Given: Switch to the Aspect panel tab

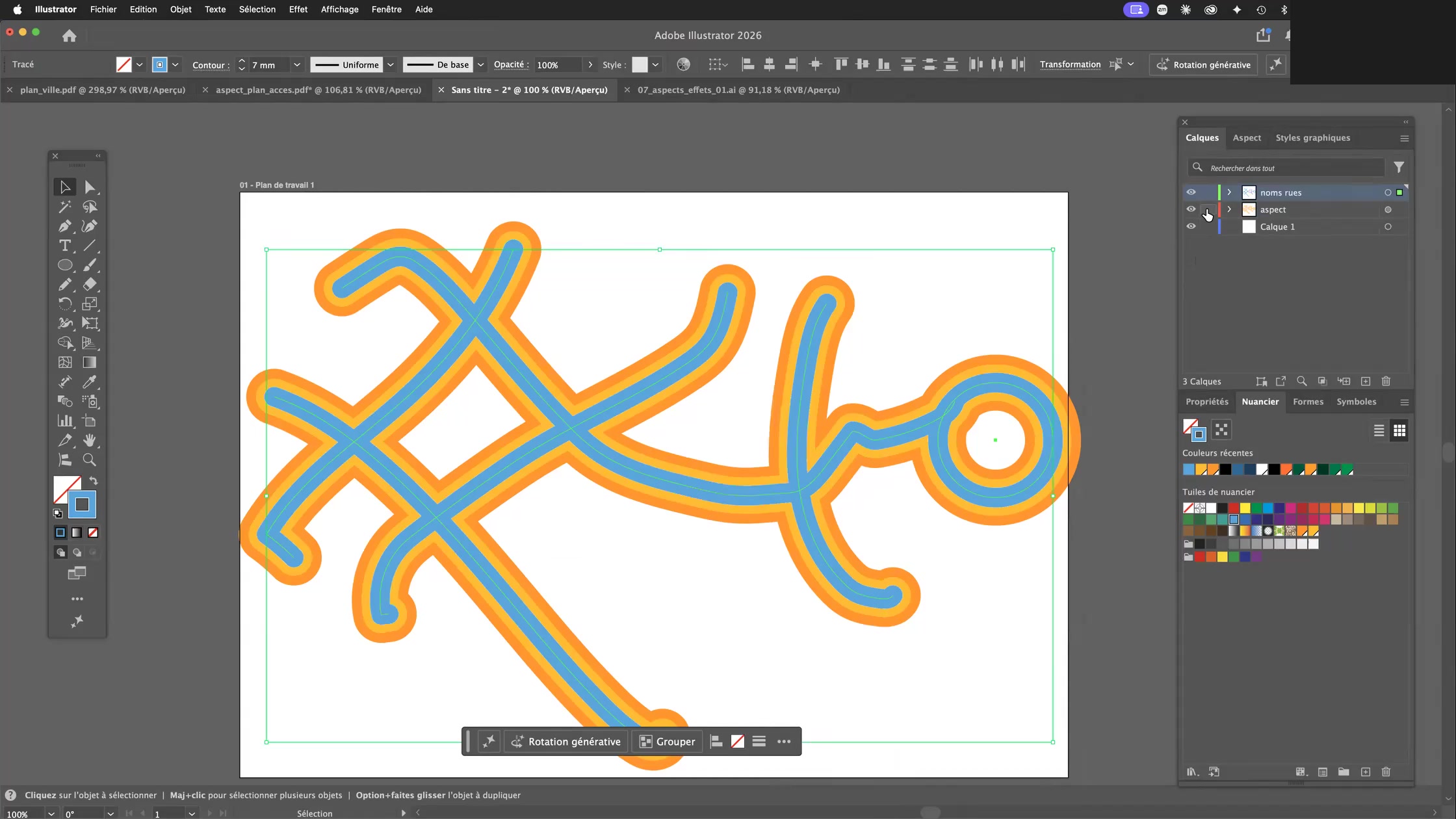Looking at the screenshot, I should 1247,138.
